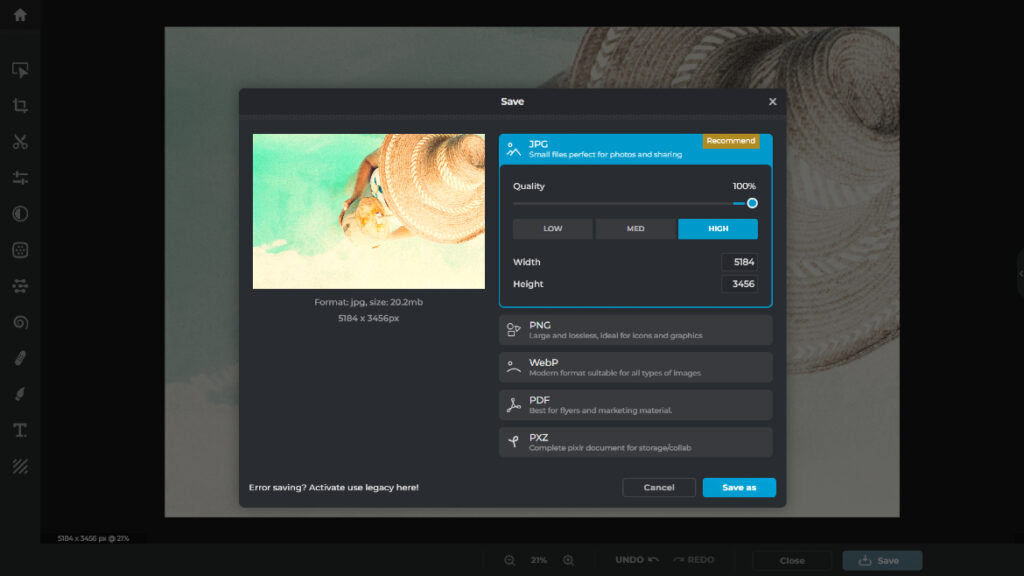
Task: Open the Cutout scissors tool
Action: (x=20, y=141)
